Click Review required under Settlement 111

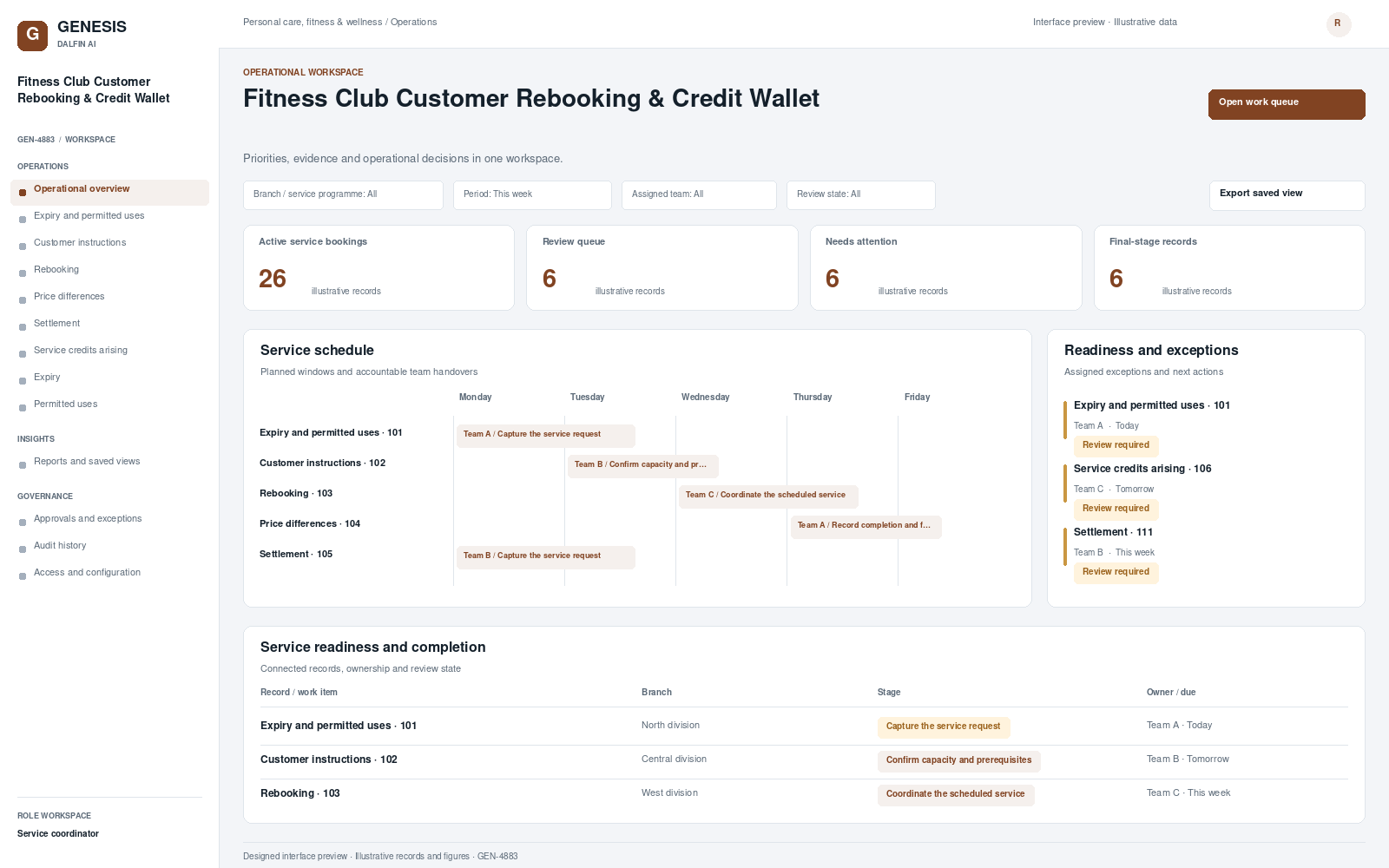tap(1116, 573)
